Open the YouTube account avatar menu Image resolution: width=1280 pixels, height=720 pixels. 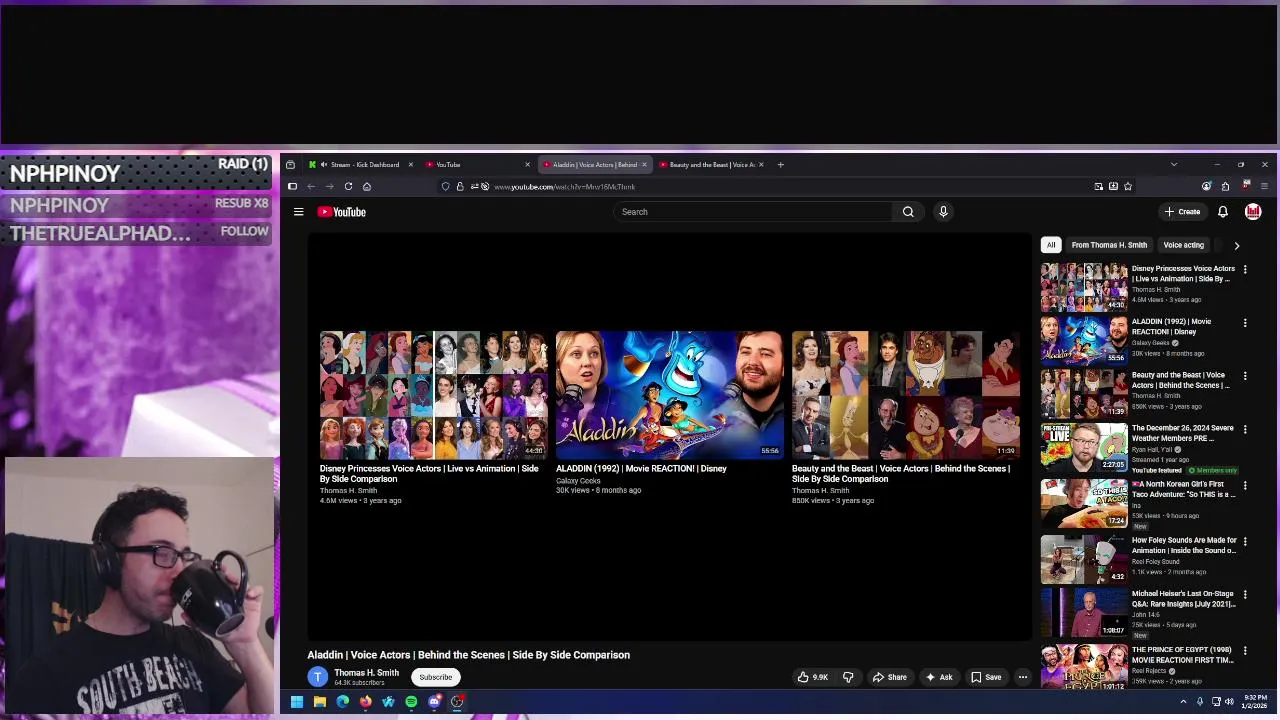coord(1253,212)
